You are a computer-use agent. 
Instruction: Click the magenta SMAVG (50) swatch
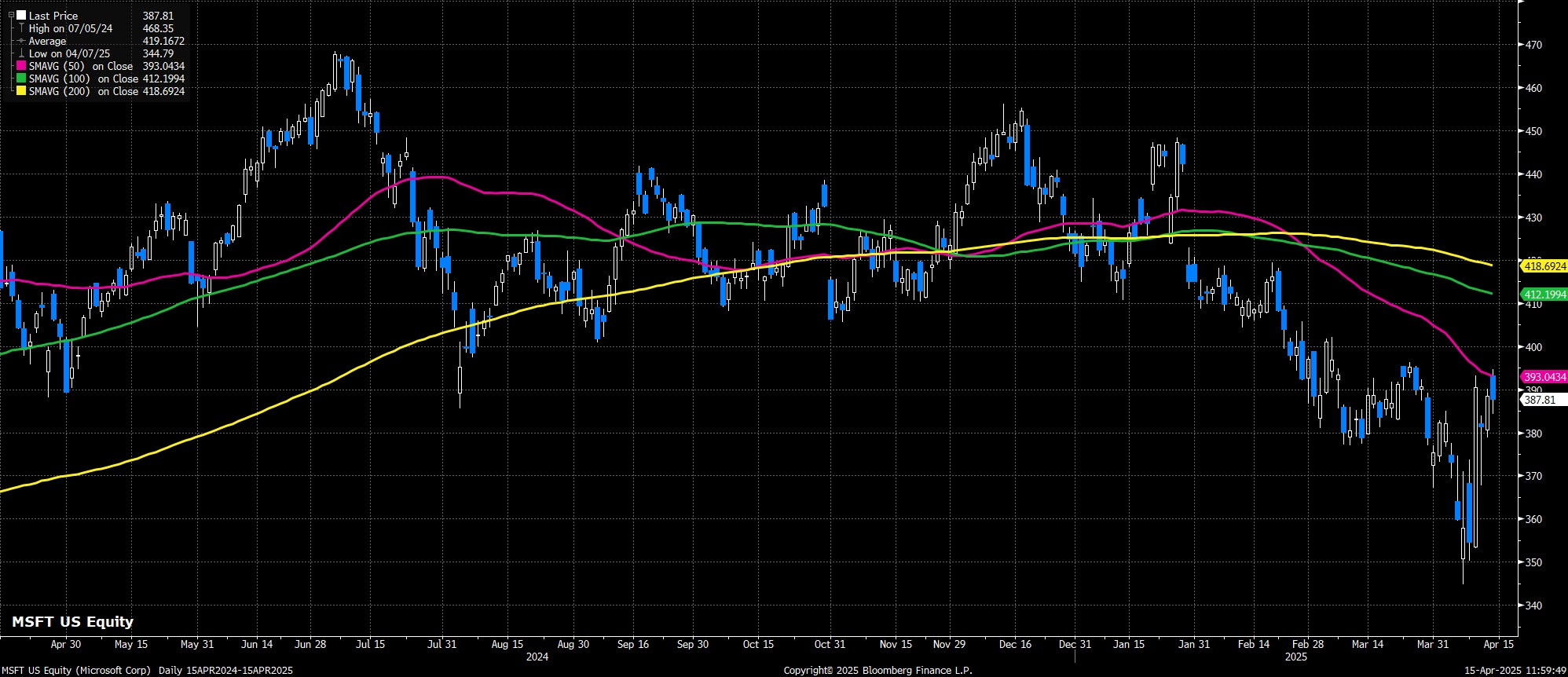click(21, 66)
